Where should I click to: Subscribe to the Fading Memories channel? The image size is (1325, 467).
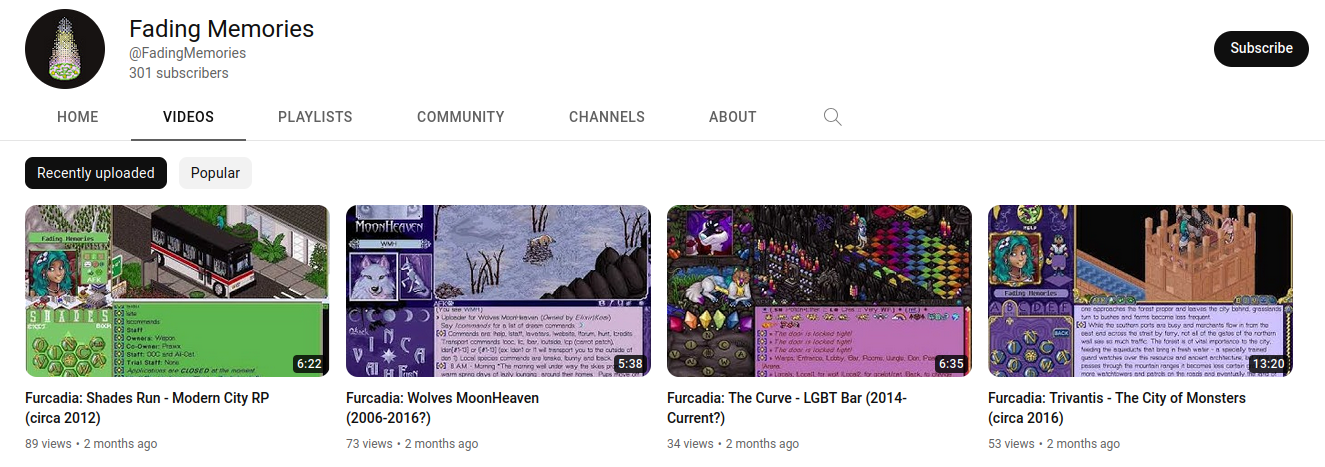1261,48
